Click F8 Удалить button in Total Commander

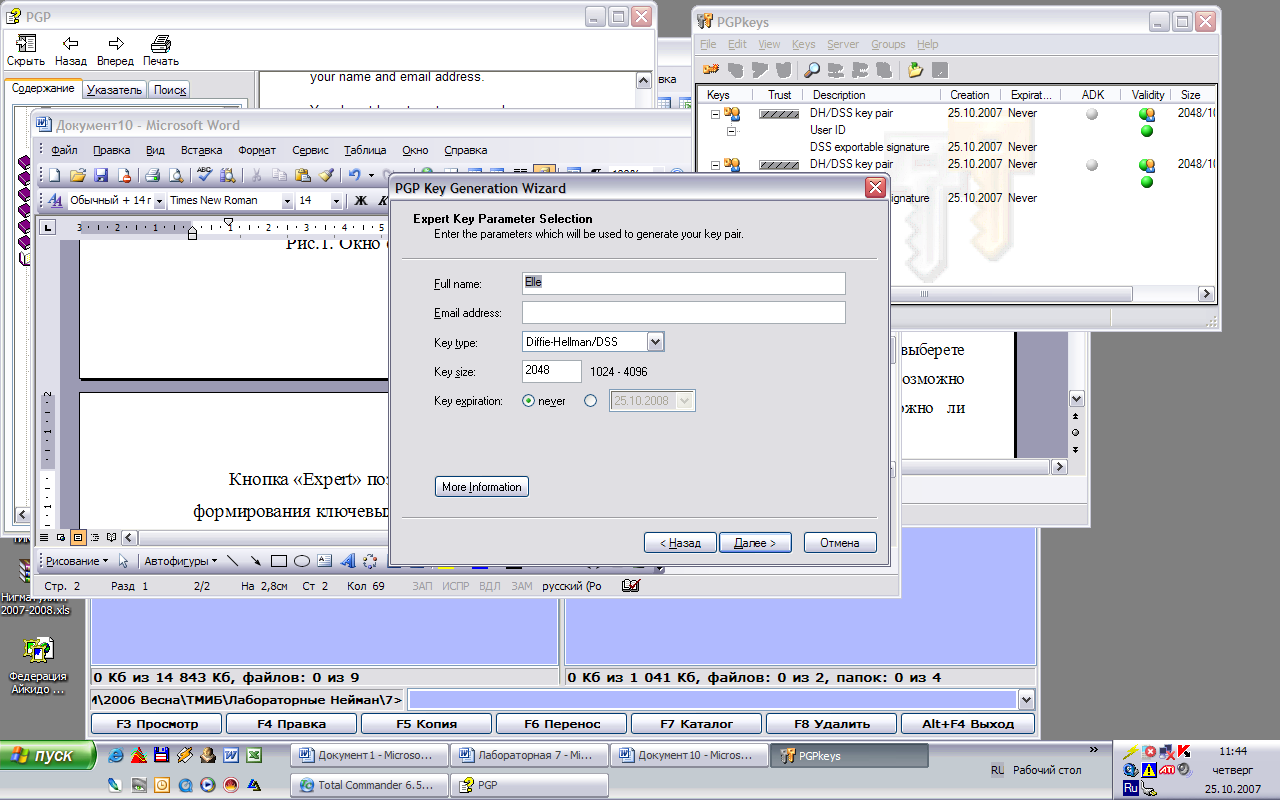tap(832, 724)
